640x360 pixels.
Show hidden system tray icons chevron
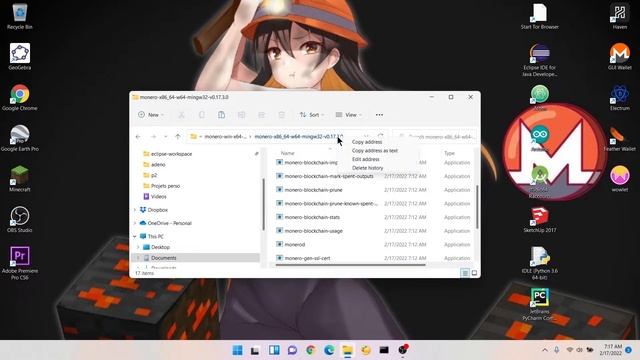(x=545, y=350)
